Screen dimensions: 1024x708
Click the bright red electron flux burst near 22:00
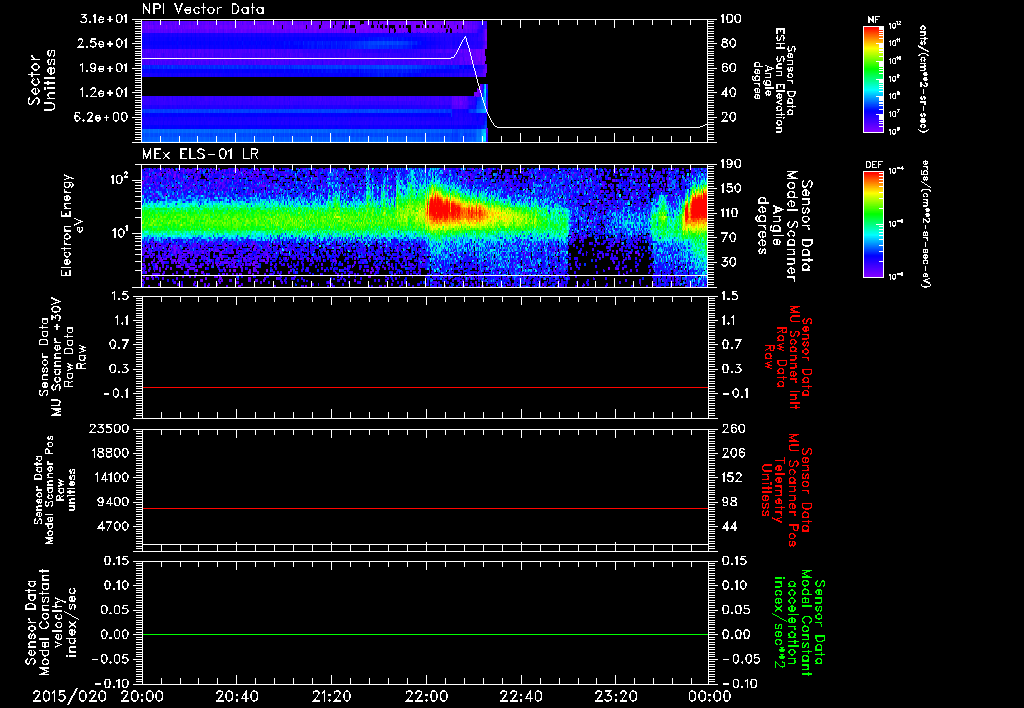pos(444,210)
